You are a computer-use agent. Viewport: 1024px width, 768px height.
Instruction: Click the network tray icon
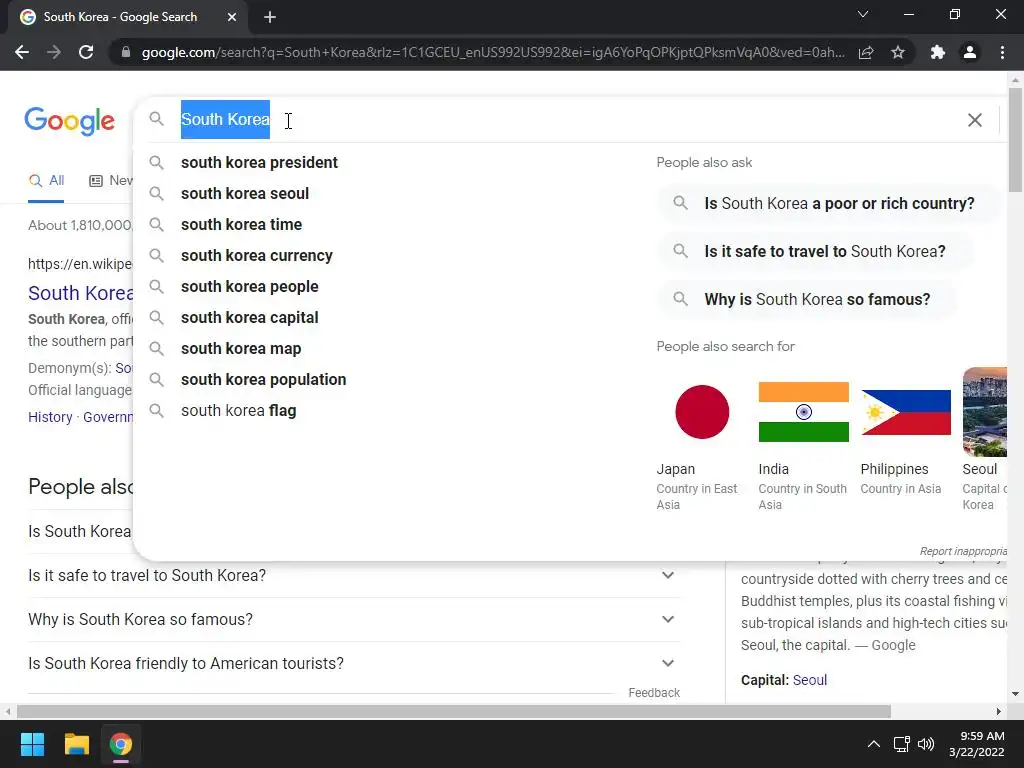pos(901,744)
